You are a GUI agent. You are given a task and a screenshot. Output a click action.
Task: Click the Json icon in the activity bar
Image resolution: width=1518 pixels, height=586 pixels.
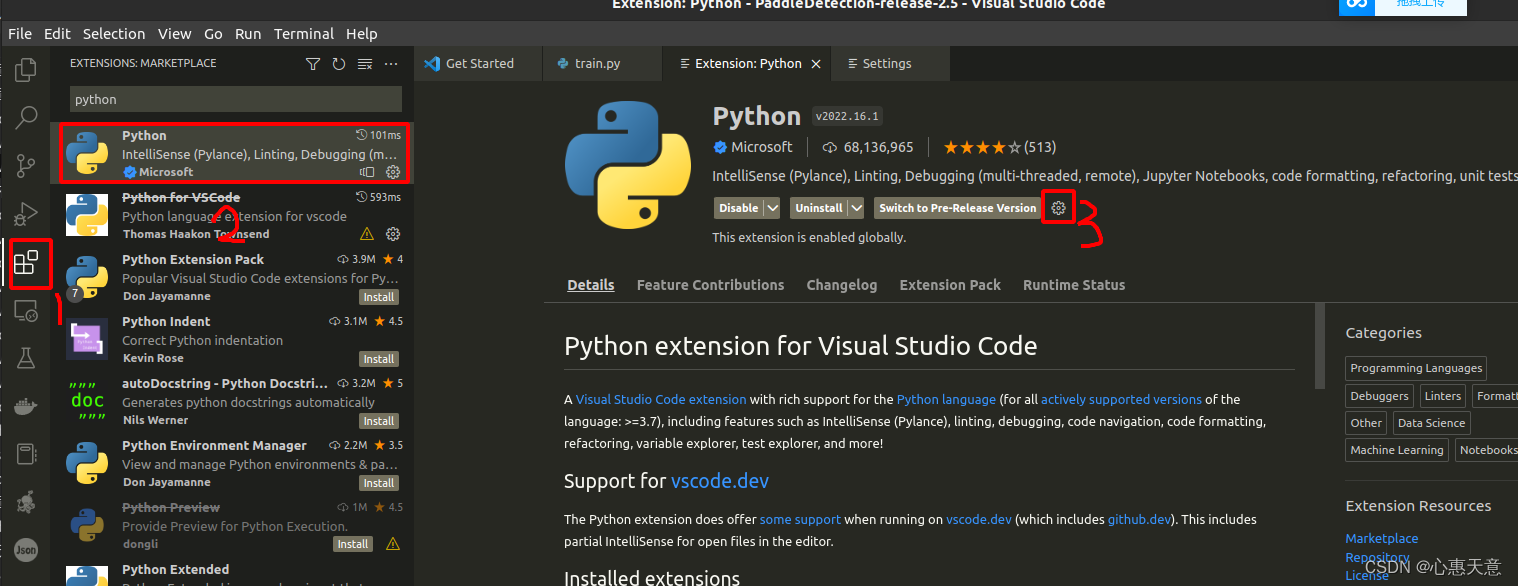tap(26, 549)
